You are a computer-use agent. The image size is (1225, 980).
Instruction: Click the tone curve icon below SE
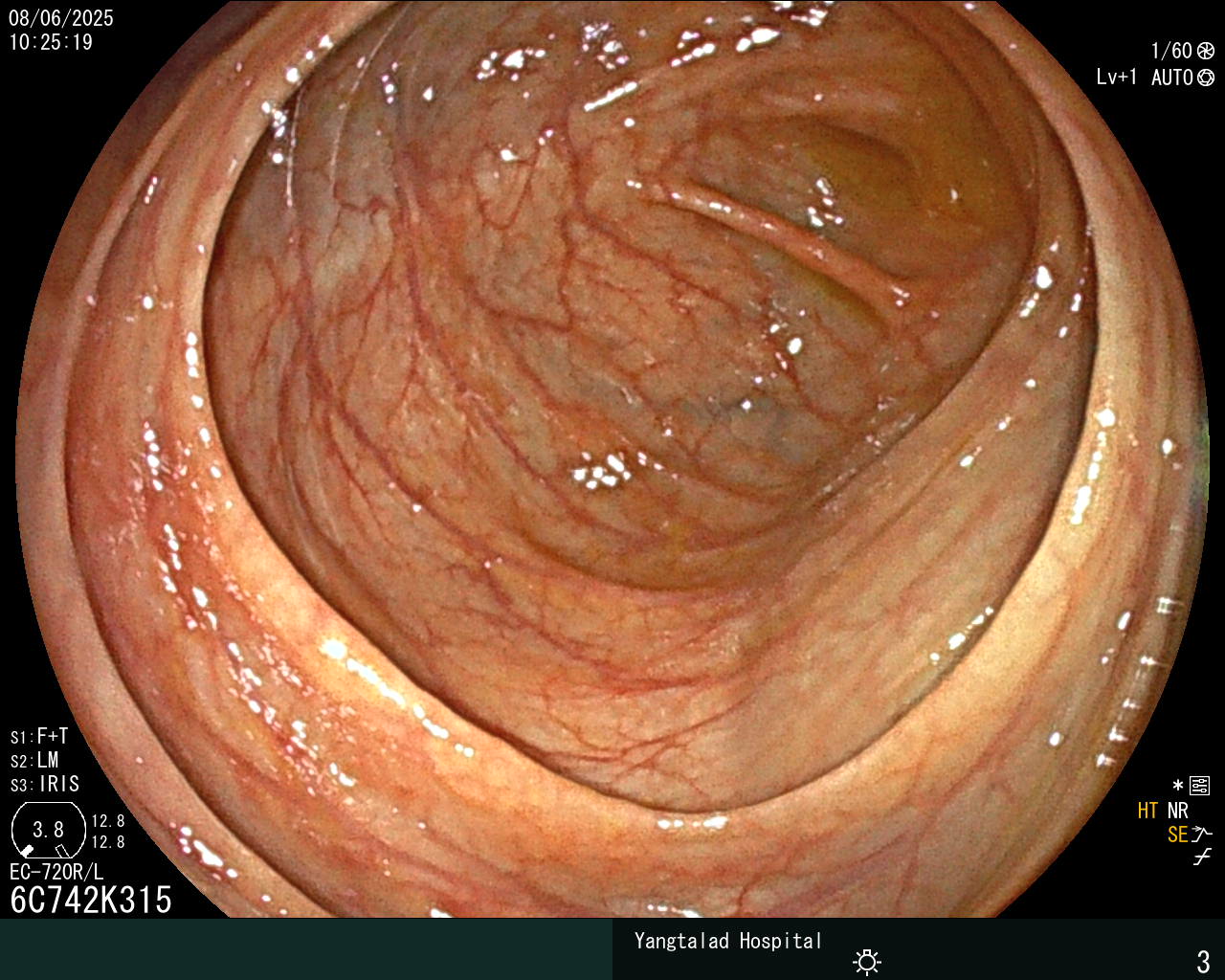pyautogui.click(x=1202, y=857)
